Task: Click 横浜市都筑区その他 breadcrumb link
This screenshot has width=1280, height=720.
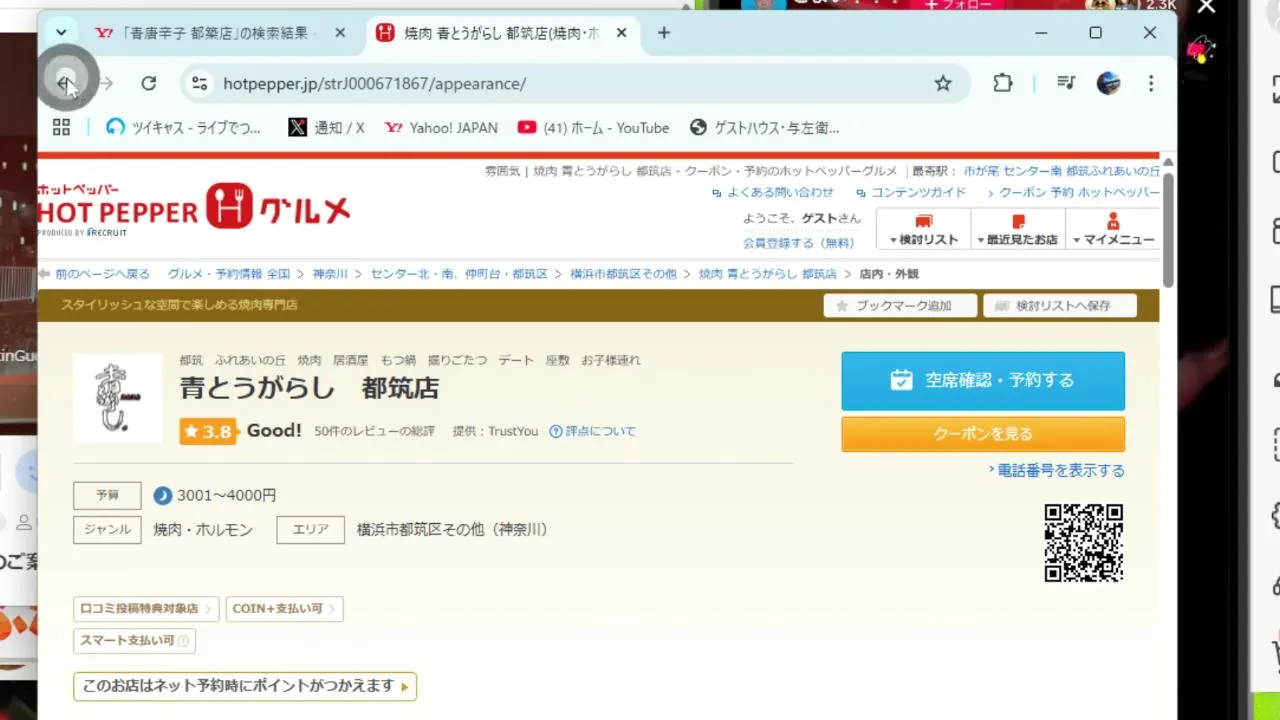Action: click(623, 273)
